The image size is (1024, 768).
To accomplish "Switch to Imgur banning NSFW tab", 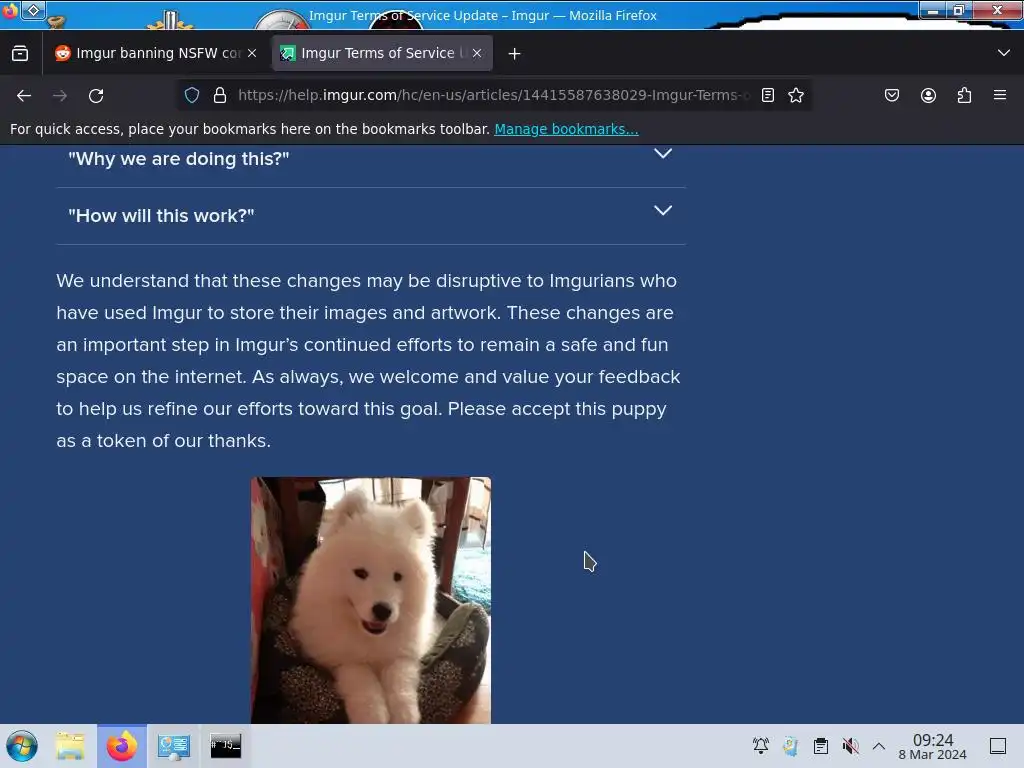I will click(x=156, y=53).
